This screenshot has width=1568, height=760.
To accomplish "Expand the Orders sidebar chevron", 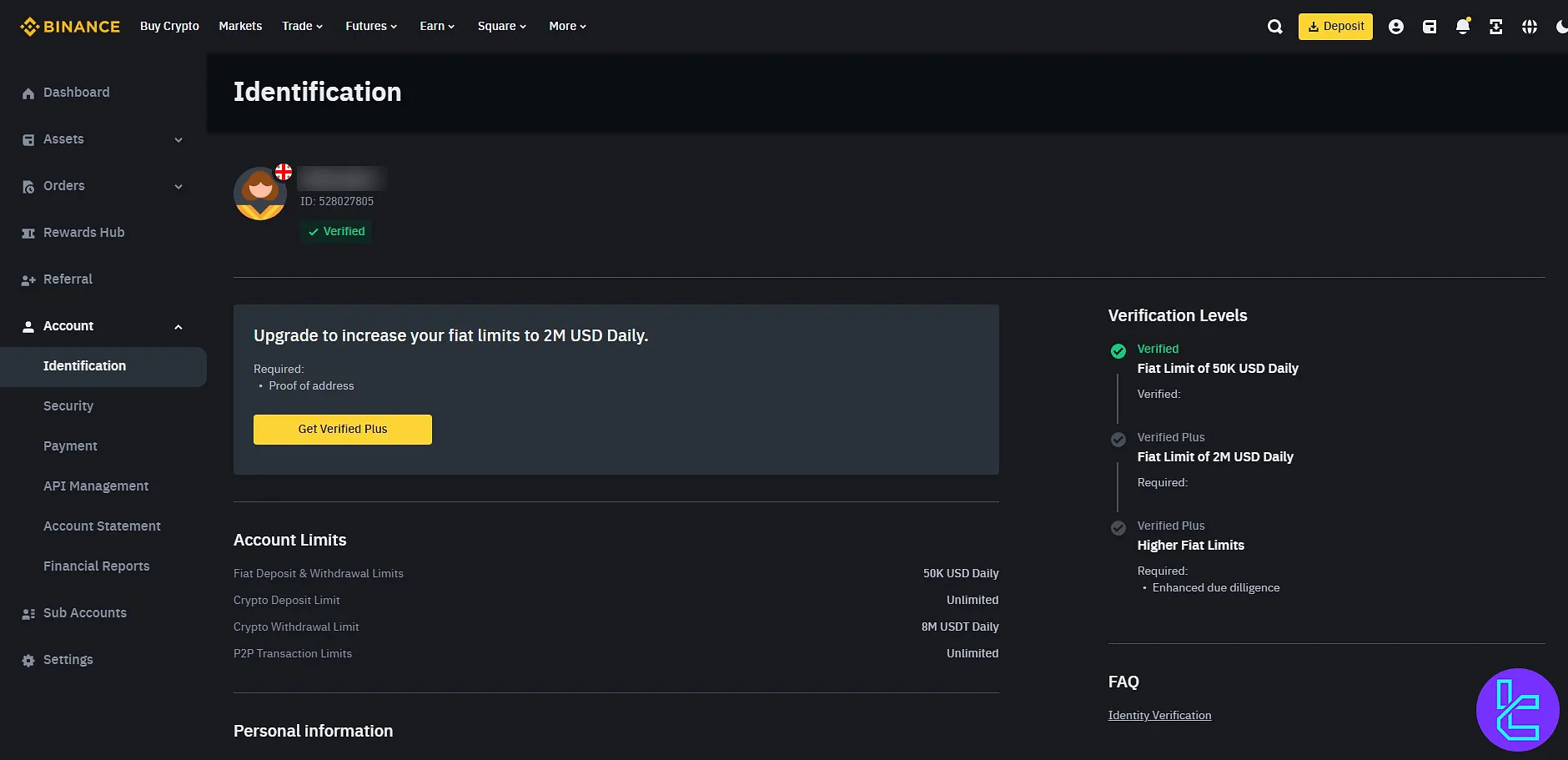I will (178, 187).
